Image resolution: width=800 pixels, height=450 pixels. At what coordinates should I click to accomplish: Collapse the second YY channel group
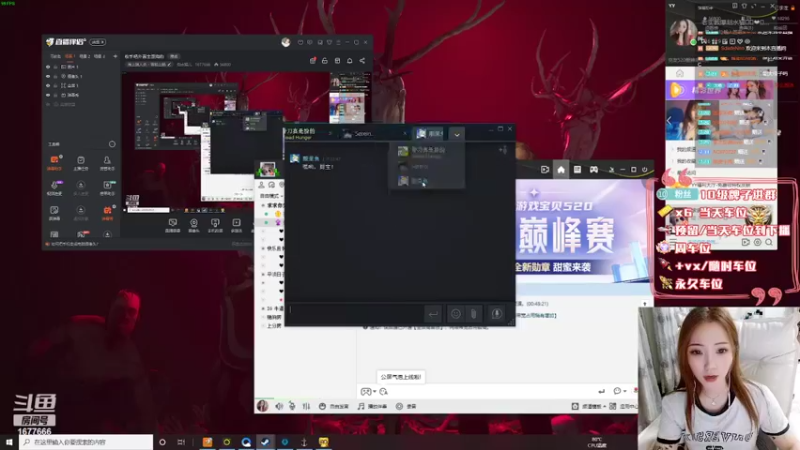[x=263, y=248]
